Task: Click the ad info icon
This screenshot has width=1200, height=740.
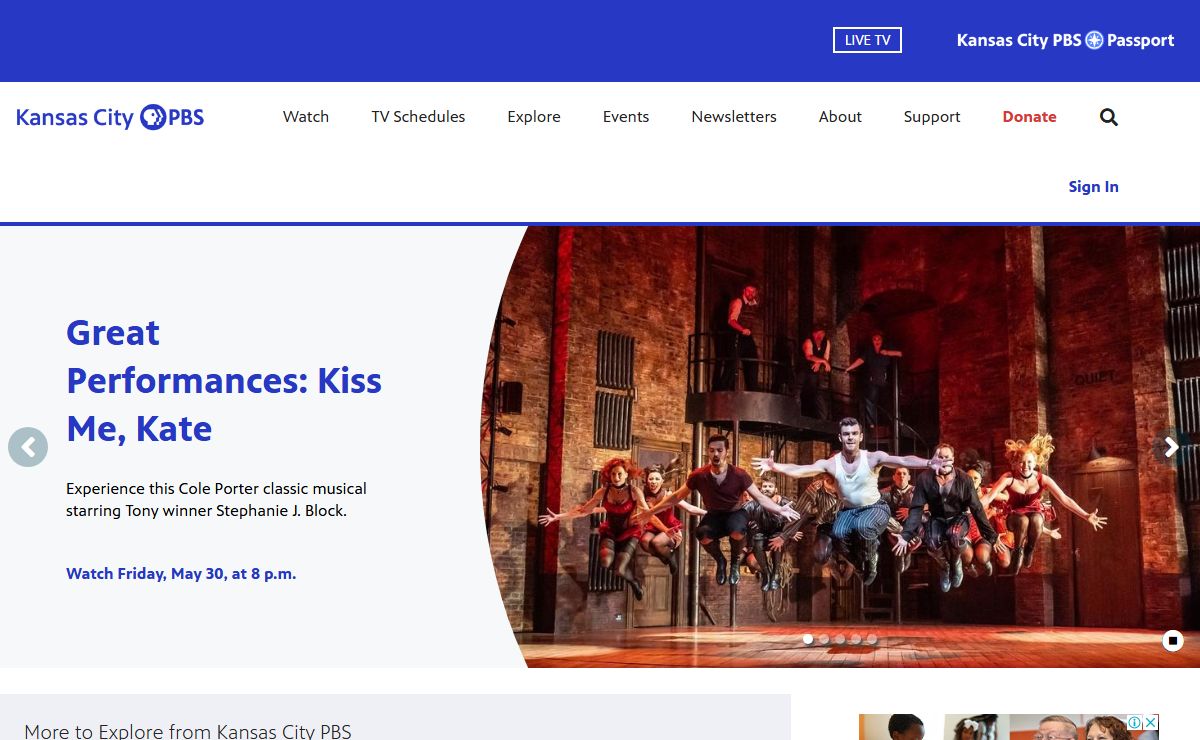Action: coord(1135,722)
